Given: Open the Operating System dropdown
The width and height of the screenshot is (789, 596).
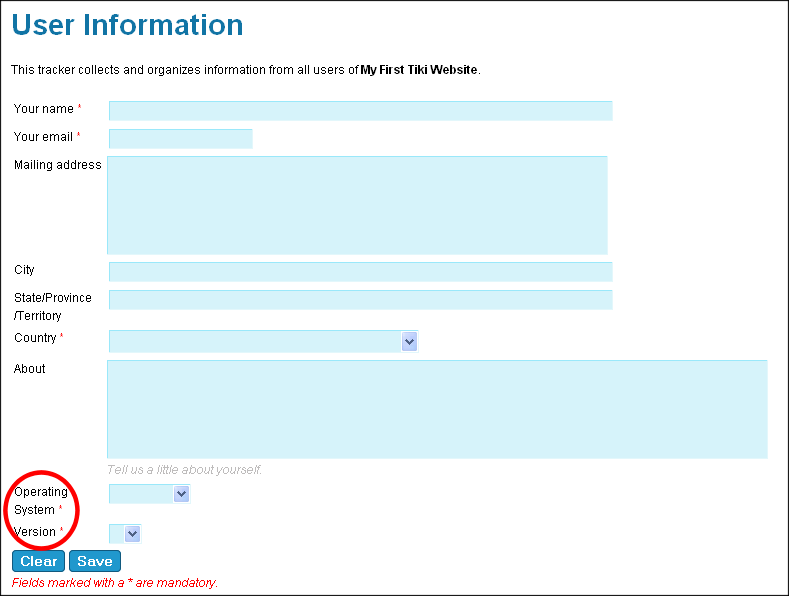Looking at the screenshot, I should [x=149, y=494].
